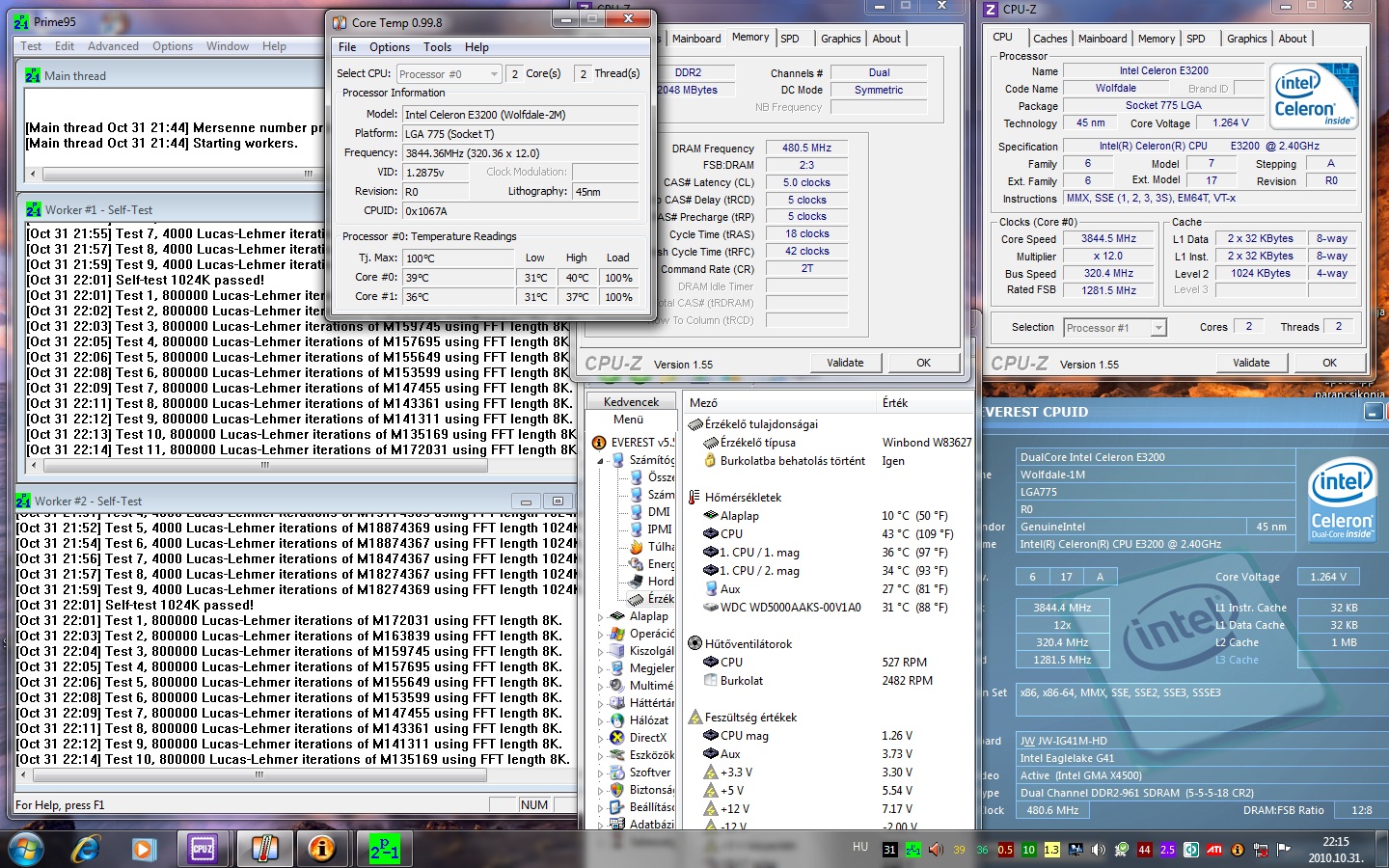Expand the Eszközök node in EVEREST tree
Screen dimensions: 1389x868
[600, 756]
